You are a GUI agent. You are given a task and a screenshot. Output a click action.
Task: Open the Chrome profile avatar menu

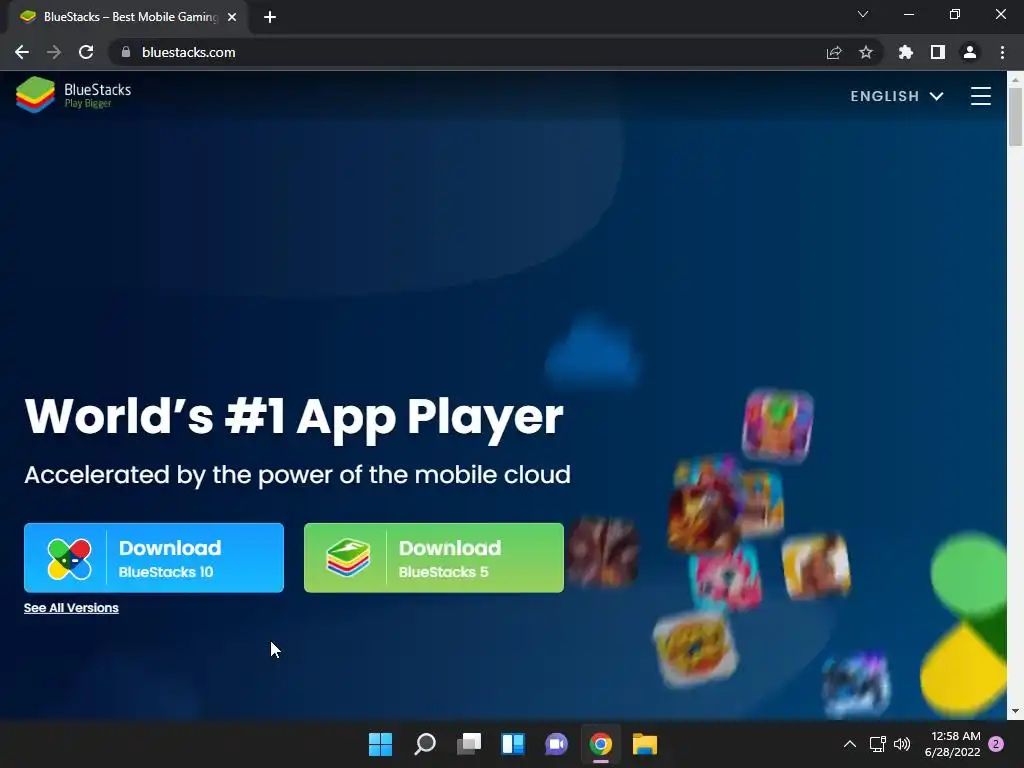tap(970, 52)
